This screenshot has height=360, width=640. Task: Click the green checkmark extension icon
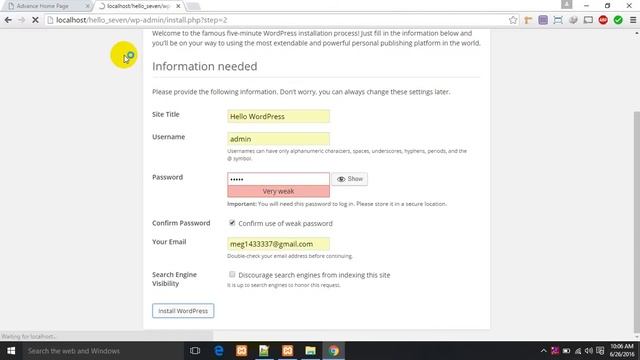point(618,20)
